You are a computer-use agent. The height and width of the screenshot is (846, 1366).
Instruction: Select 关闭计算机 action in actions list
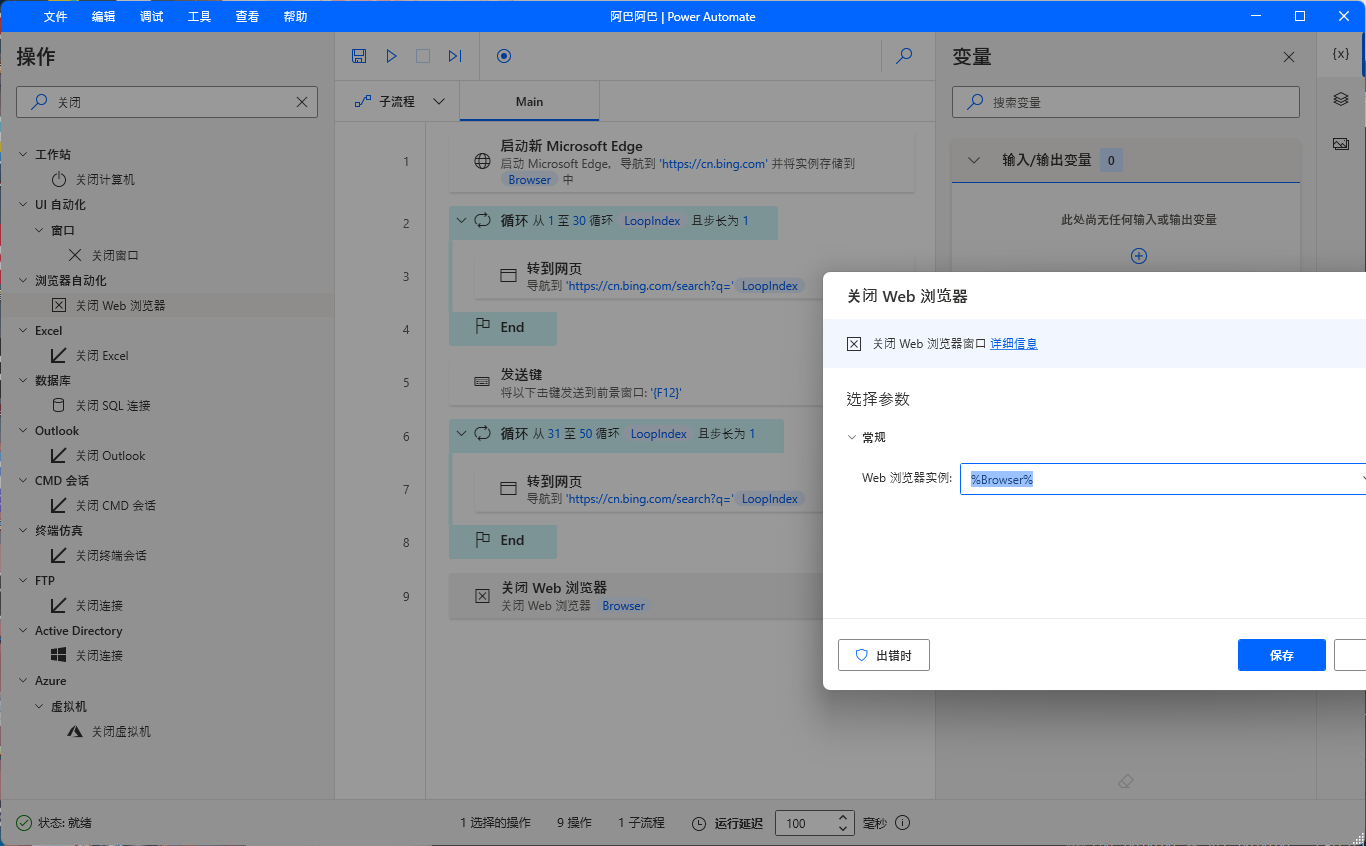click(x=105, y=180)
